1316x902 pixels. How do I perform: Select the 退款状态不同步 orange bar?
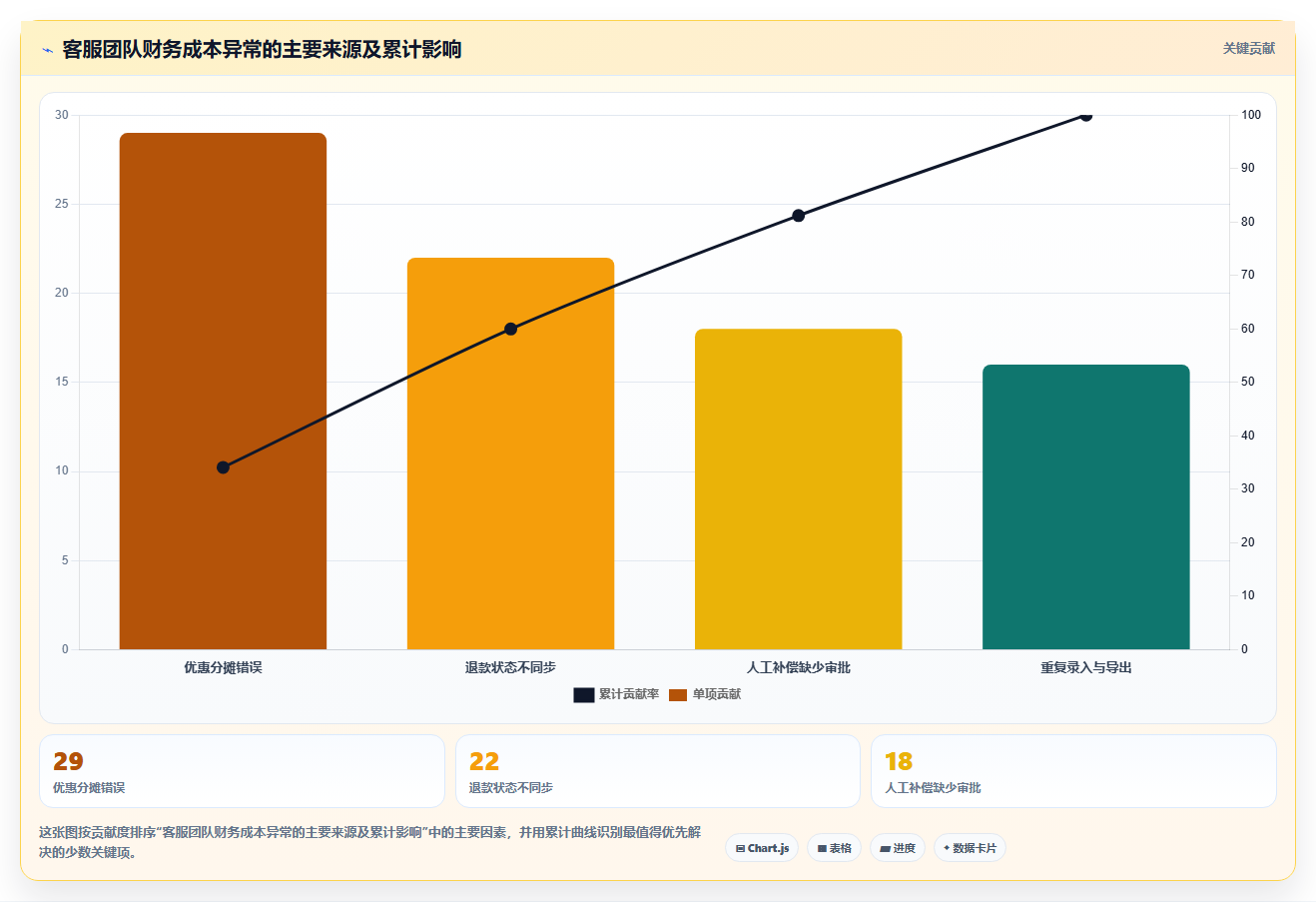510,453
